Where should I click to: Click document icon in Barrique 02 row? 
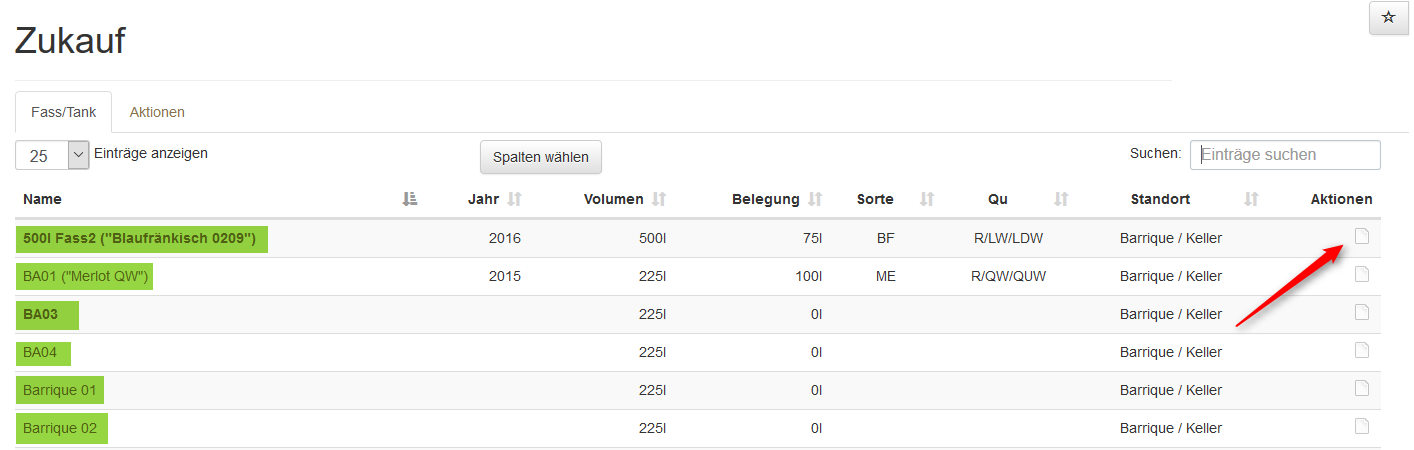click(1361, 426)
